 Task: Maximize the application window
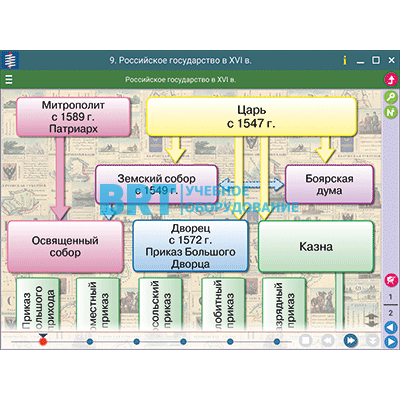pos(376,60)
